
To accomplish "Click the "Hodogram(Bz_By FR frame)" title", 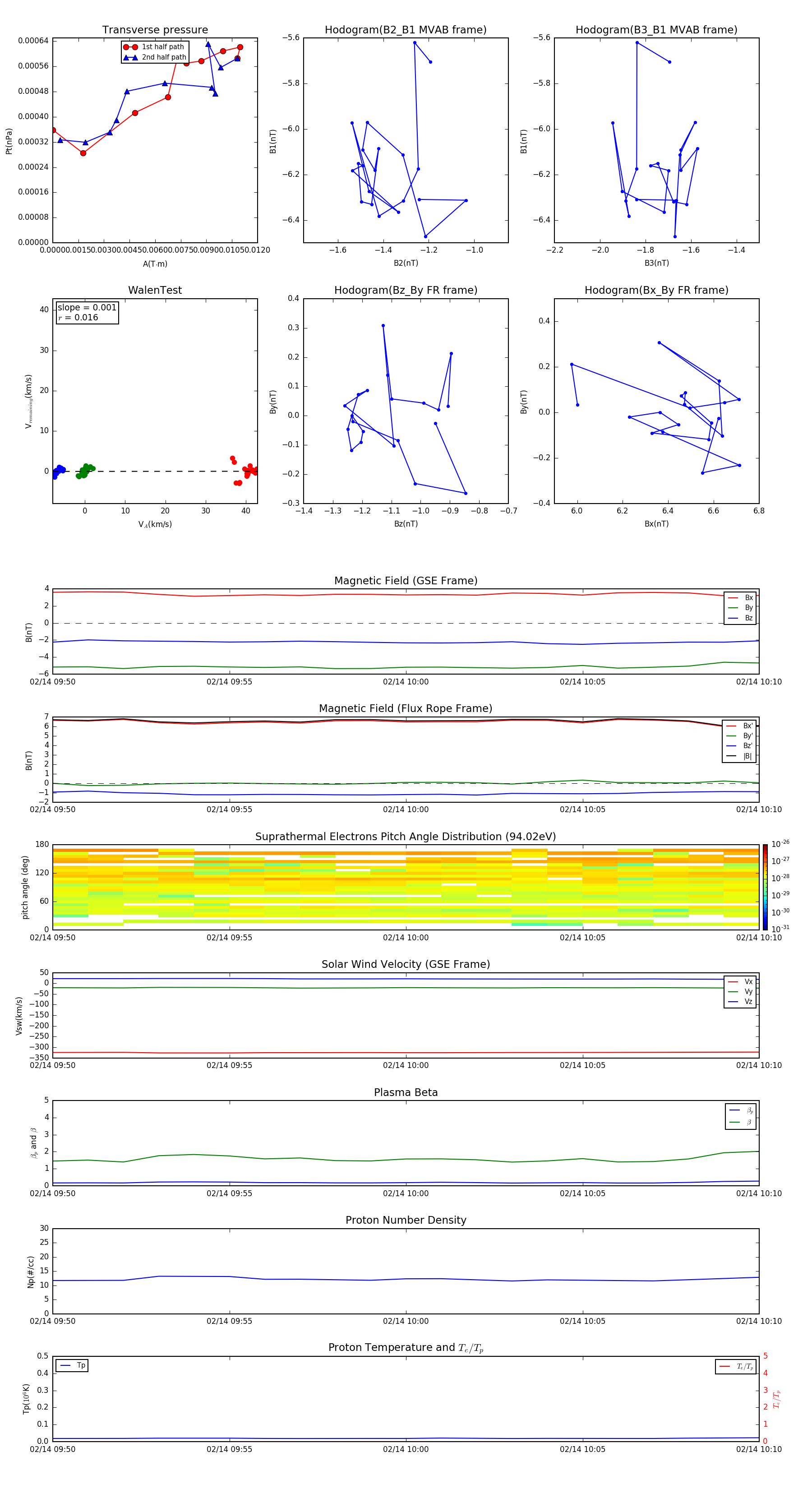I will [x=406, y=290].
